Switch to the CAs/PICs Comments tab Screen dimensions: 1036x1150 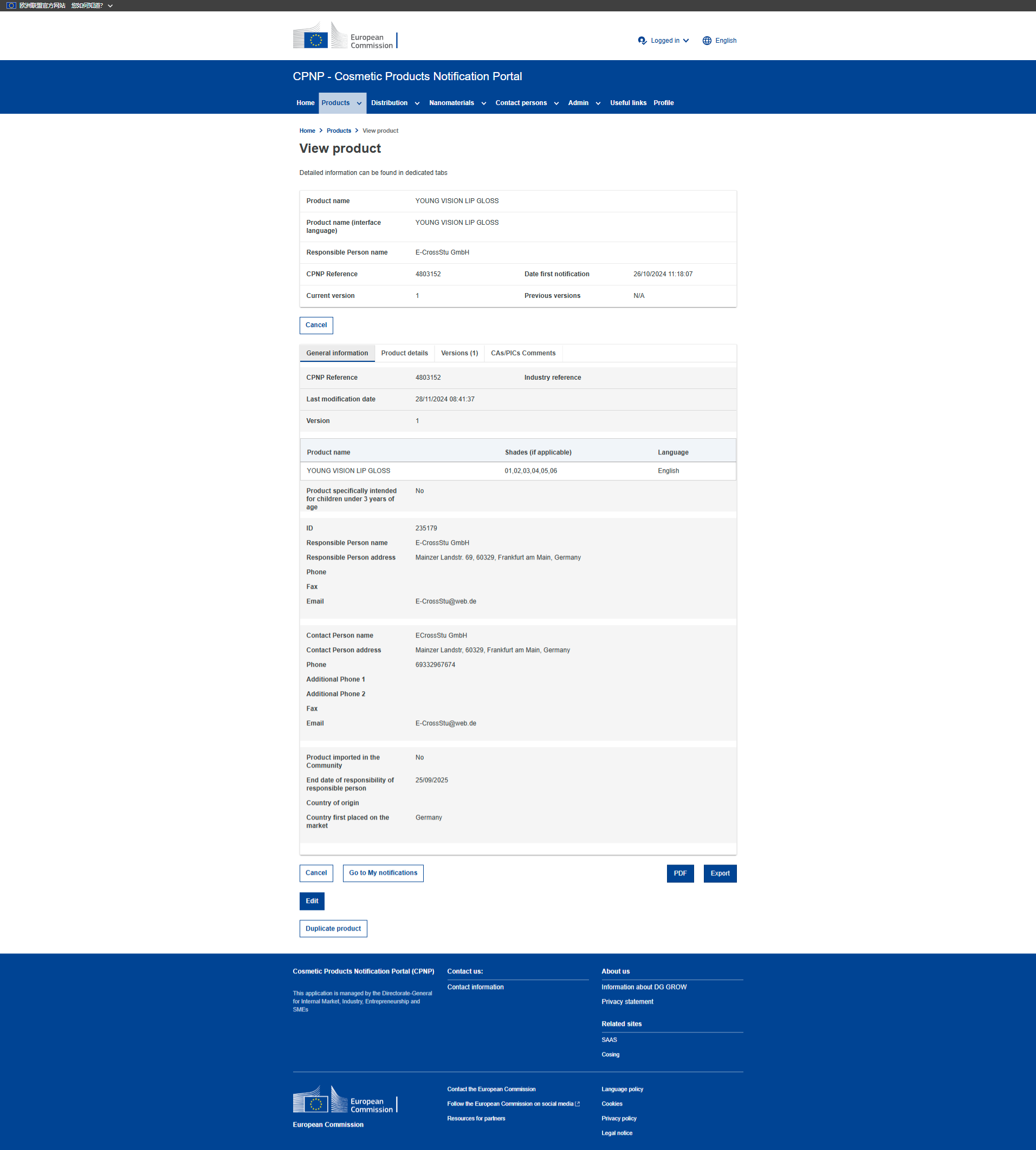coord(523,353)
